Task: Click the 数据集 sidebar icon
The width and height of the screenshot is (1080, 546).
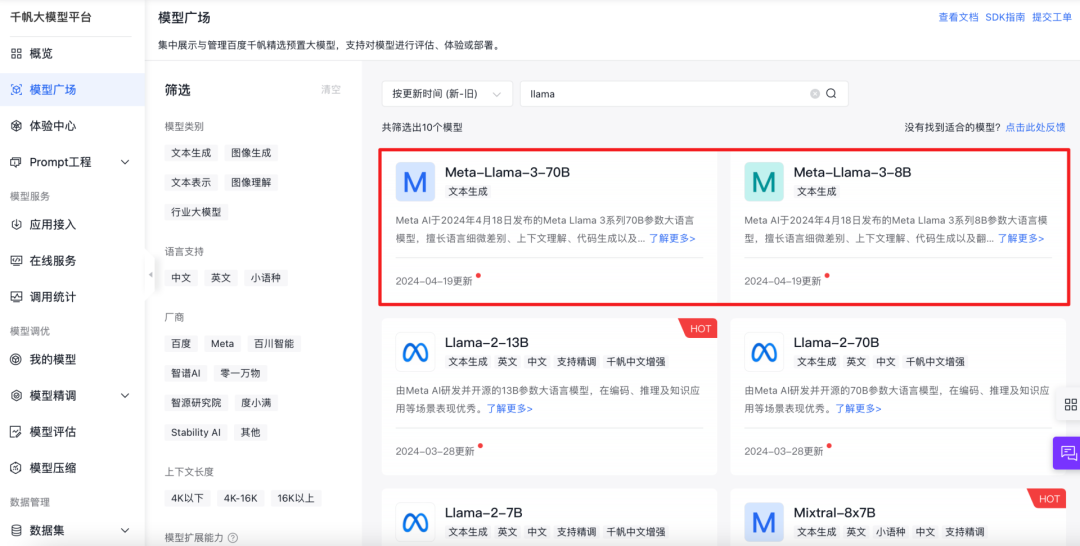Action: pyautogui.click(x=17, y=530)
